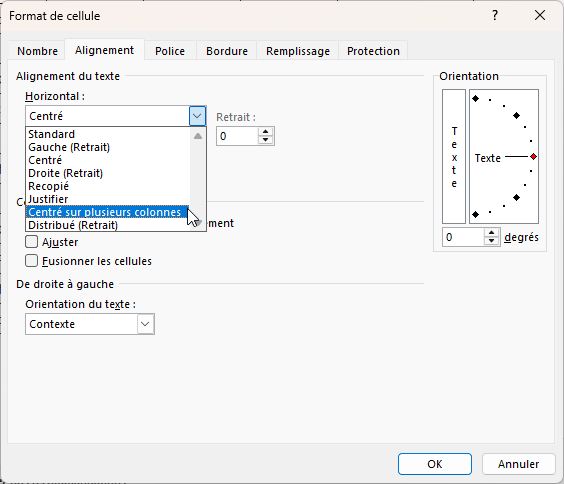Click the Annuler button
Image resolution: width=564 pixels, height=484 pixels.
point(518,464)
